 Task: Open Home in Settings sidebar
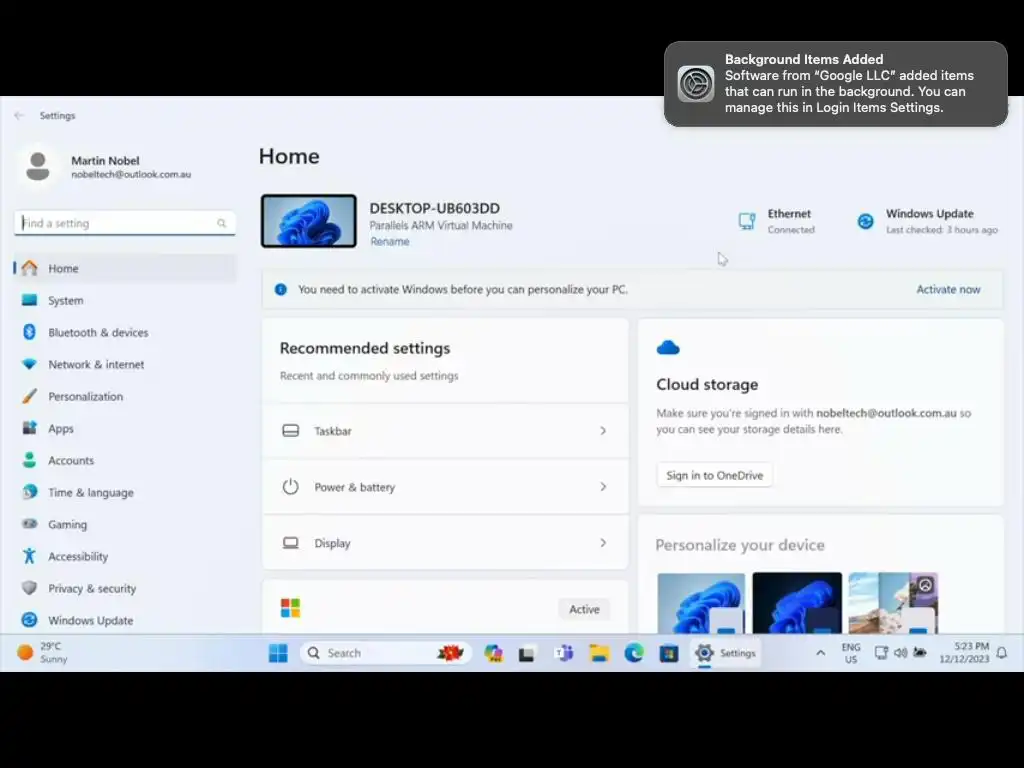(125, 268)
